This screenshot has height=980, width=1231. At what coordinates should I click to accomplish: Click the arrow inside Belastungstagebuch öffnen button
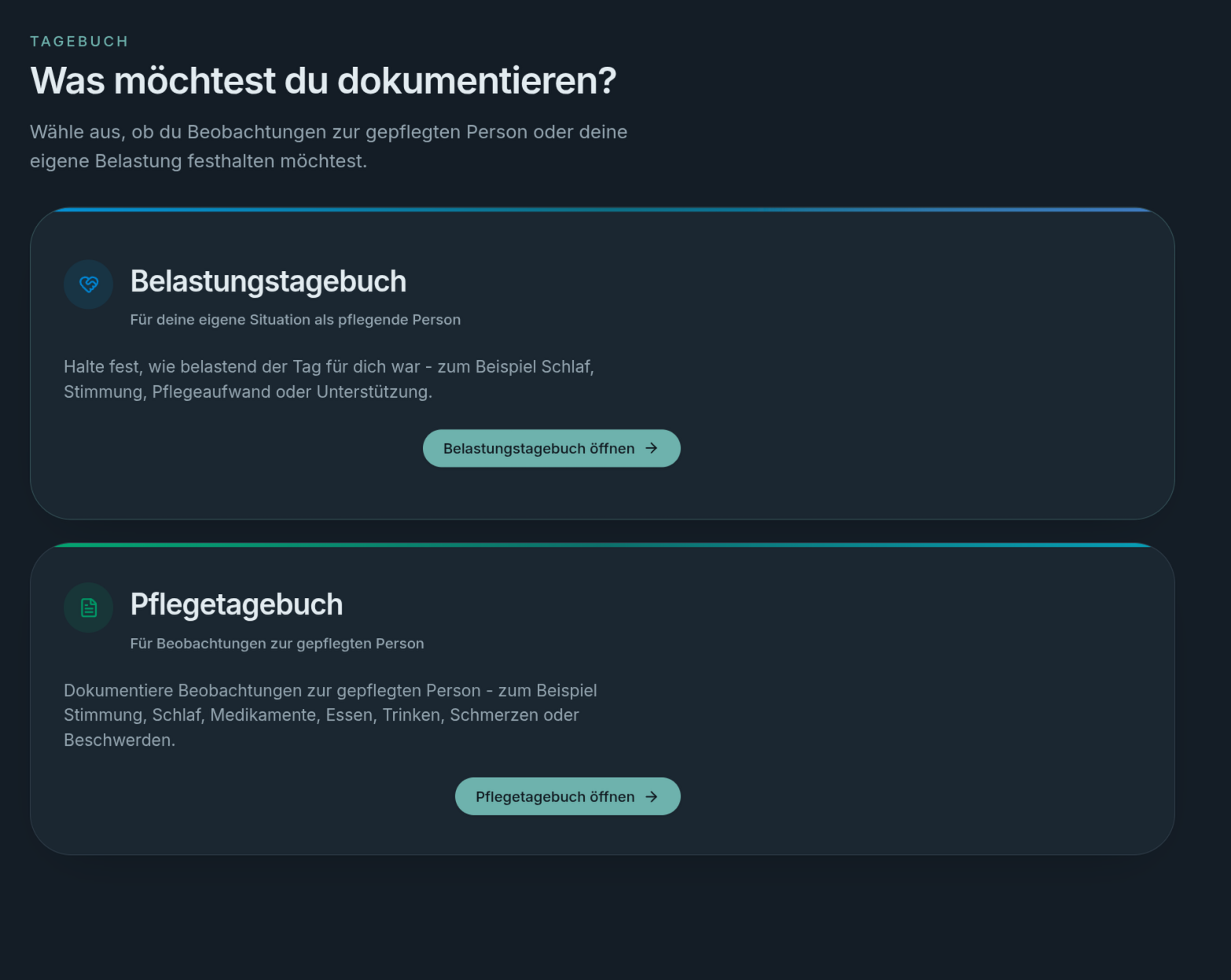click(x=652, y=448)
